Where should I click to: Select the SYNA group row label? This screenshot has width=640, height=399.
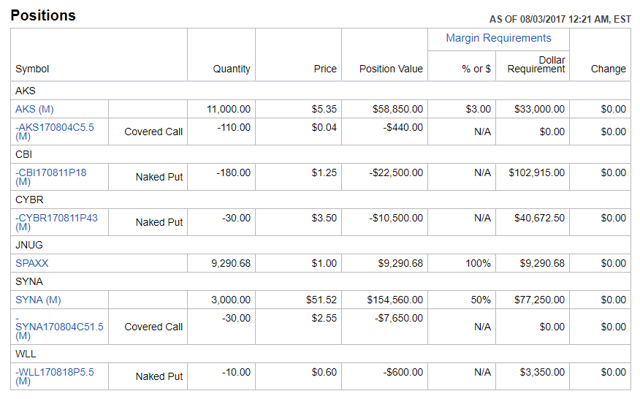[29, 282]
